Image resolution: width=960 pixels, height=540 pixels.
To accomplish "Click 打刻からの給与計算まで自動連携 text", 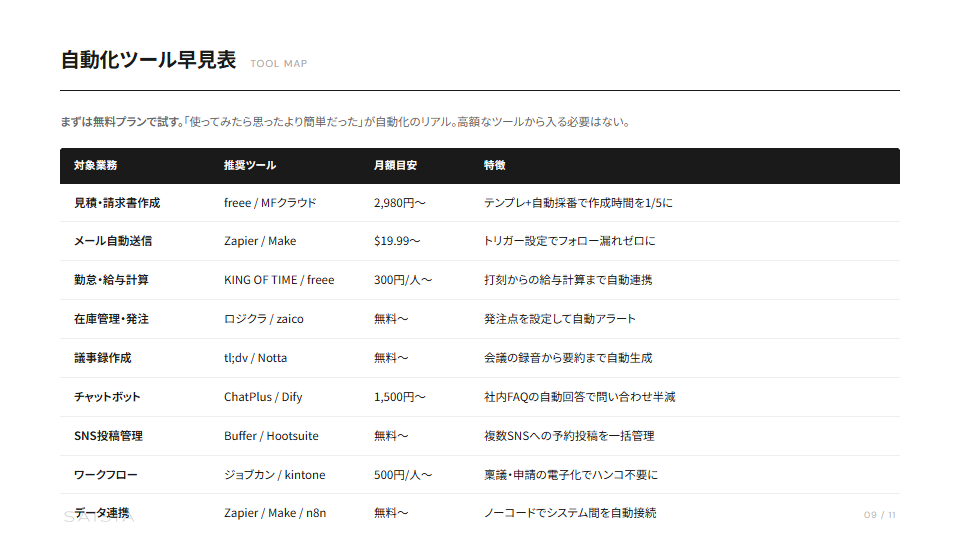I will click(568, 280).
